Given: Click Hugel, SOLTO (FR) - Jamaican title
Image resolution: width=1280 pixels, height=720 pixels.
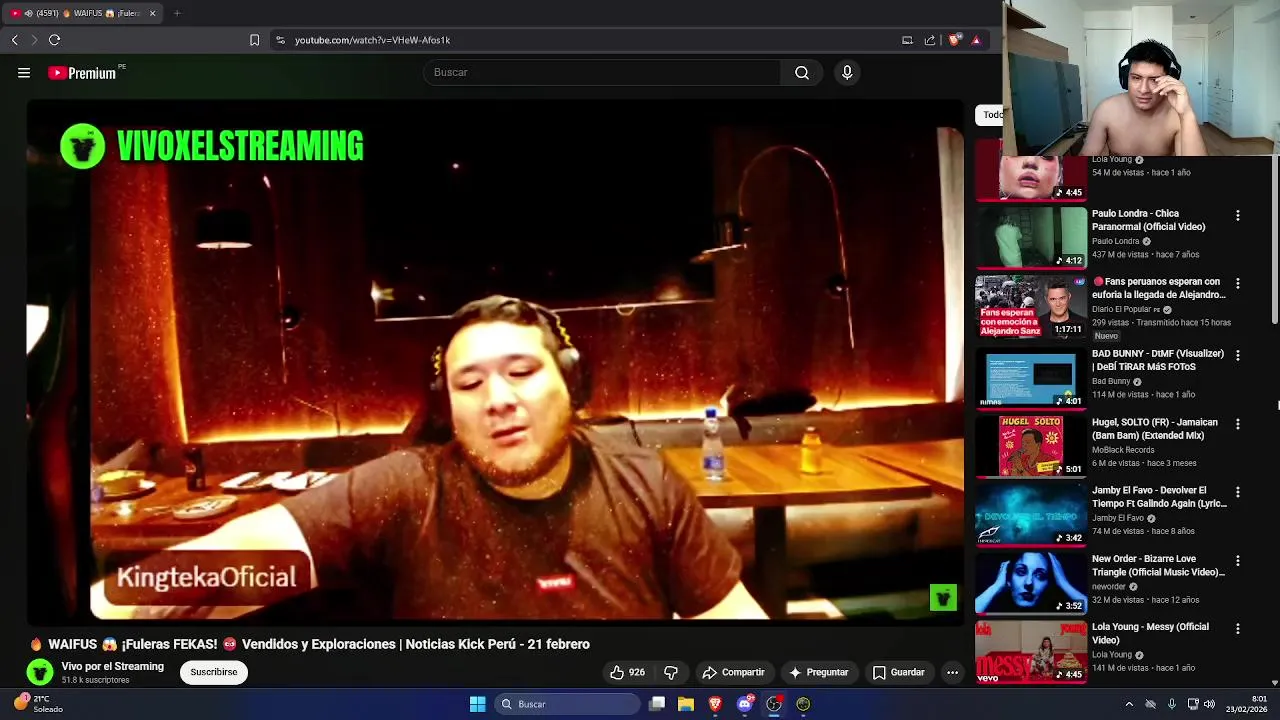Looking at the screenshot, I should (x=1154, y=429).
